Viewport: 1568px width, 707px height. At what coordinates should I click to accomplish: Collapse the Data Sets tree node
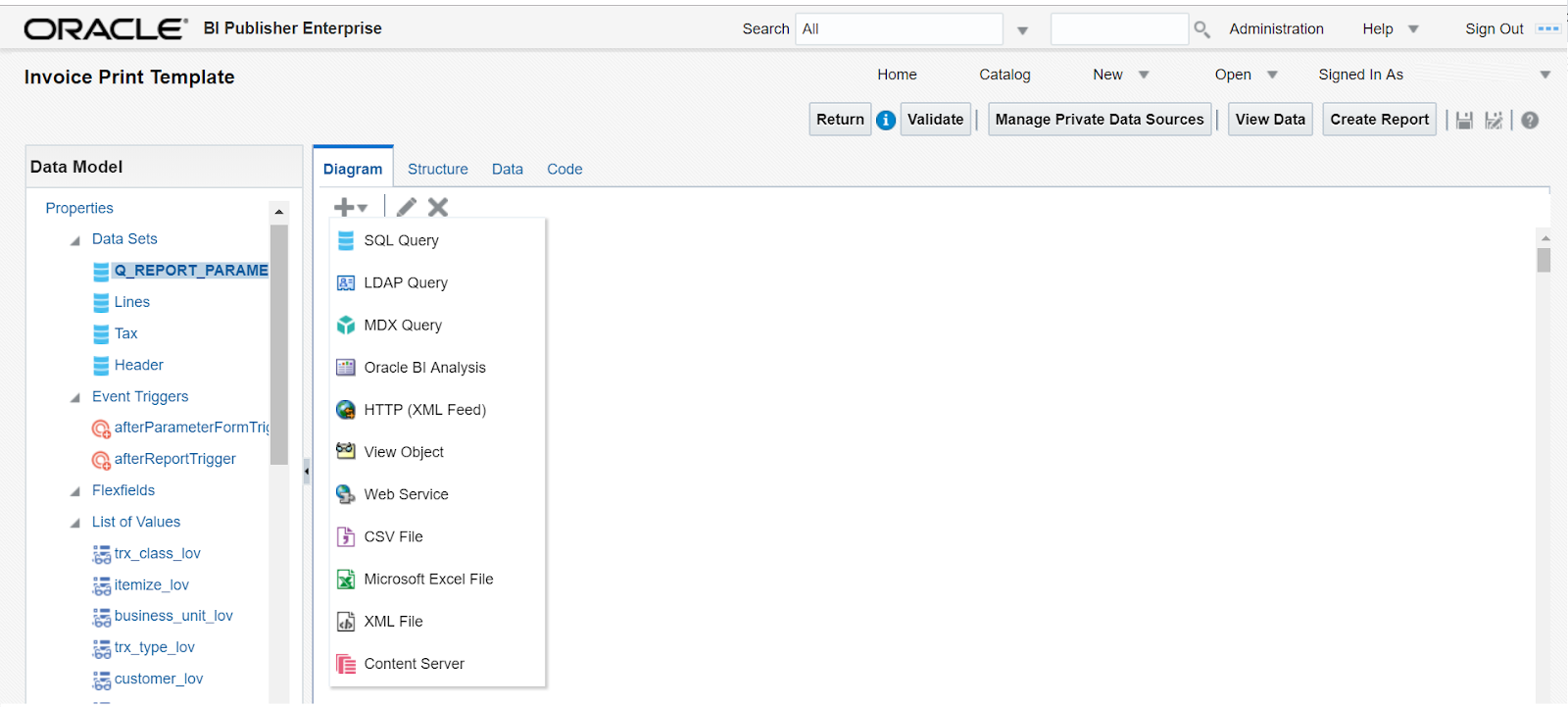(75, 240)
